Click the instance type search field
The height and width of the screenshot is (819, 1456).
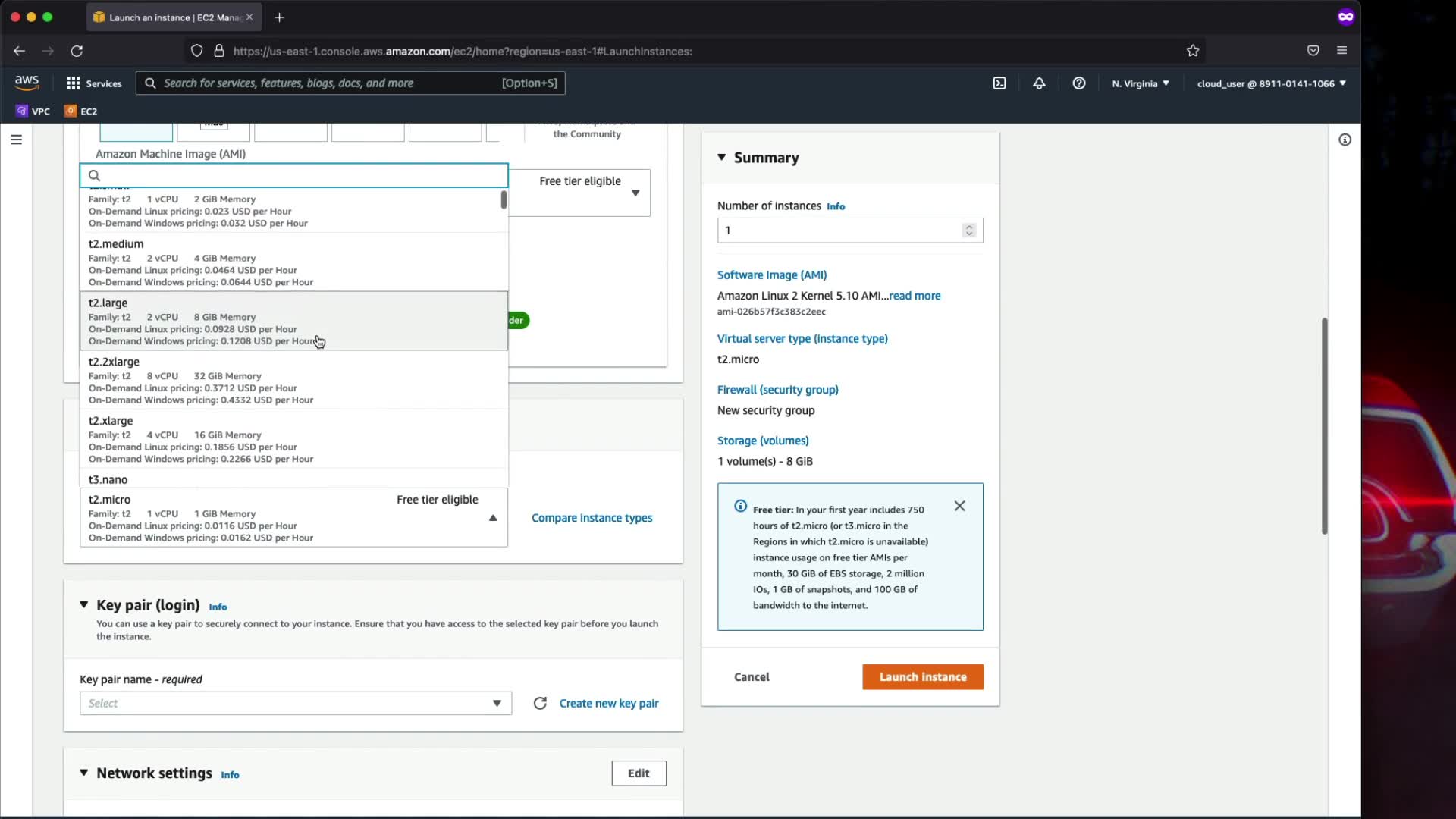point(294,175)
